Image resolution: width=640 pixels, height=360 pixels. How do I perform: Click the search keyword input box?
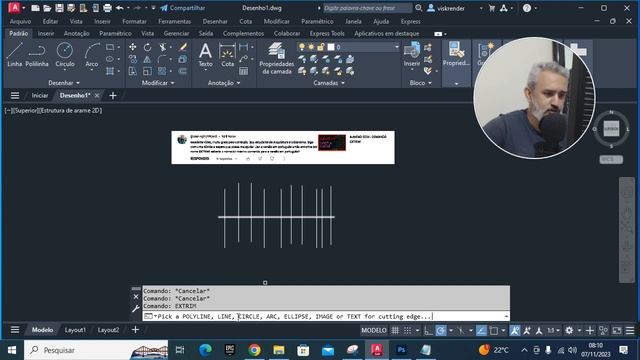tap(367, 8)
